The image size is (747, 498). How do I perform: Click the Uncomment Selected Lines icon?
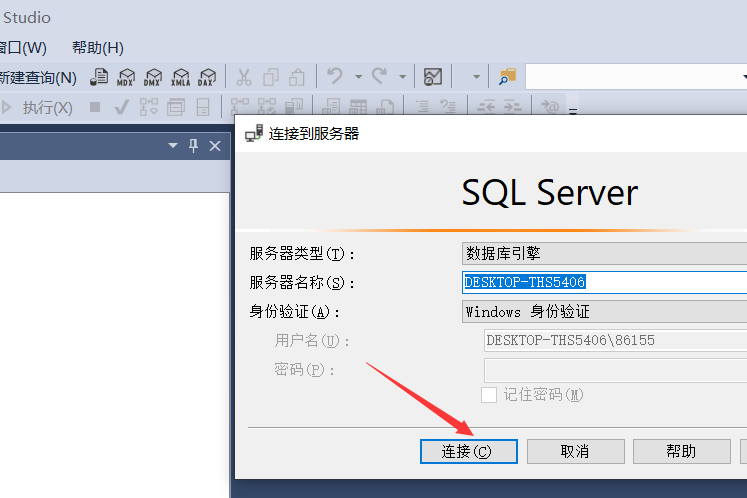448,107
